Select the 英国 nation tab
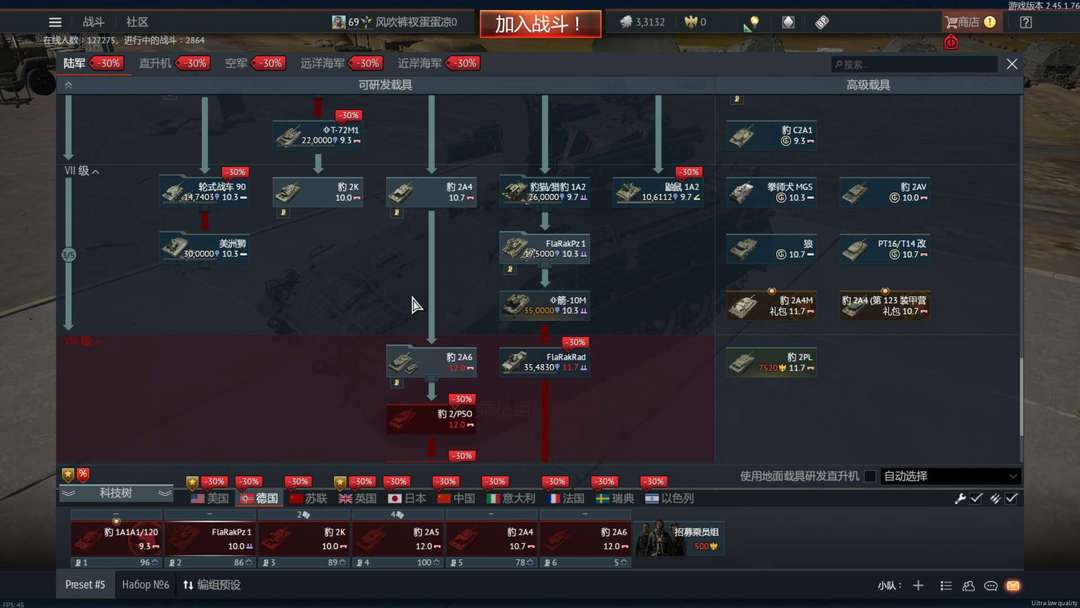This screenshot has width=1080, height=608. coord(357,498)
